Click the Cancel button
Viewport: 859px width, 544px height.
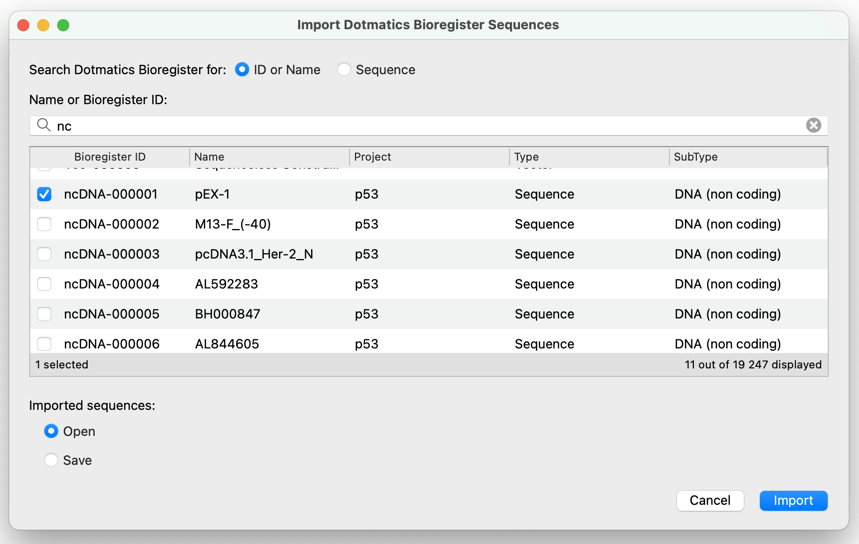(710, 500)
